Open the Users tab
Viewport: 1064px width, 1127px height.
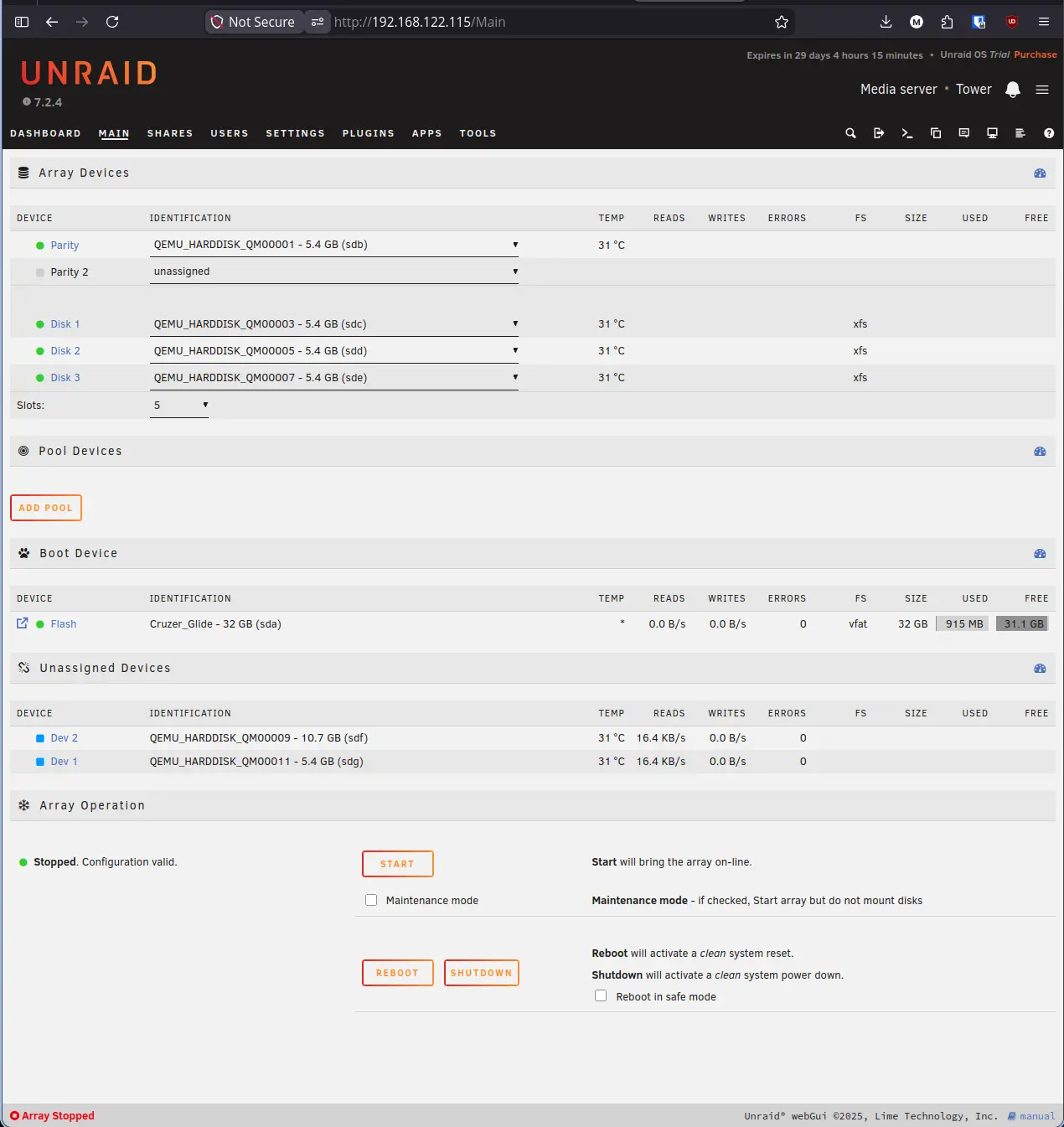point(230,133)
